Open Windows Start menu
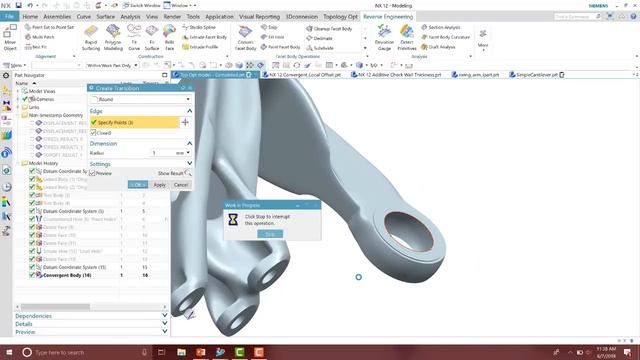Image resolution: width=640 pixels, height=360 pixels. 9,352
